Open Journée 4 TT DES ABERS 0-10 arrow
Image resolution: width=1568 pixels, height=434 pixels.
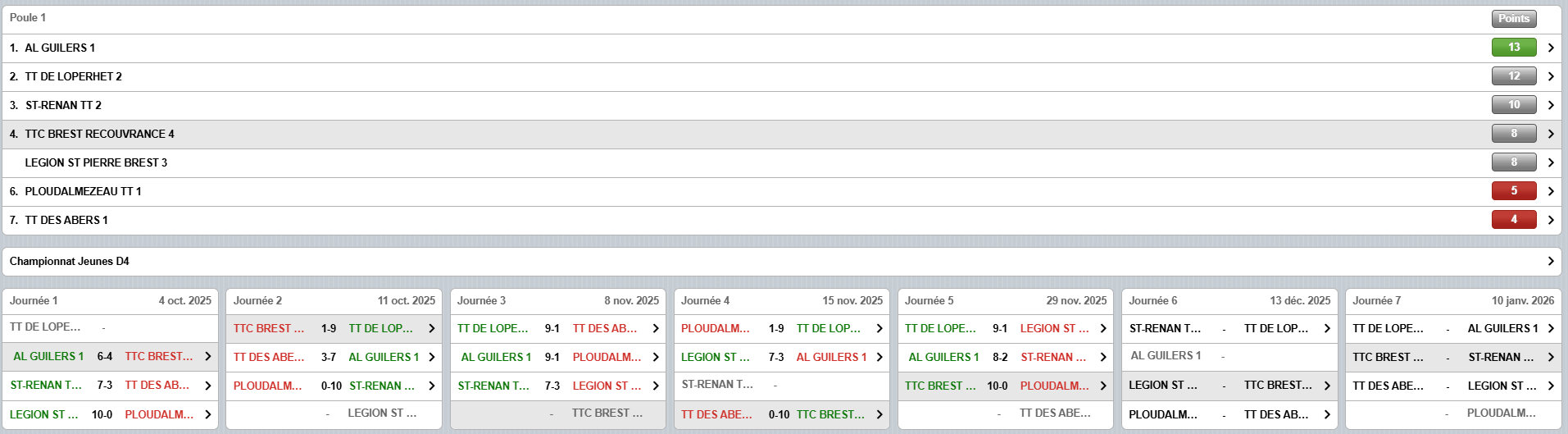tap(879, 414)
